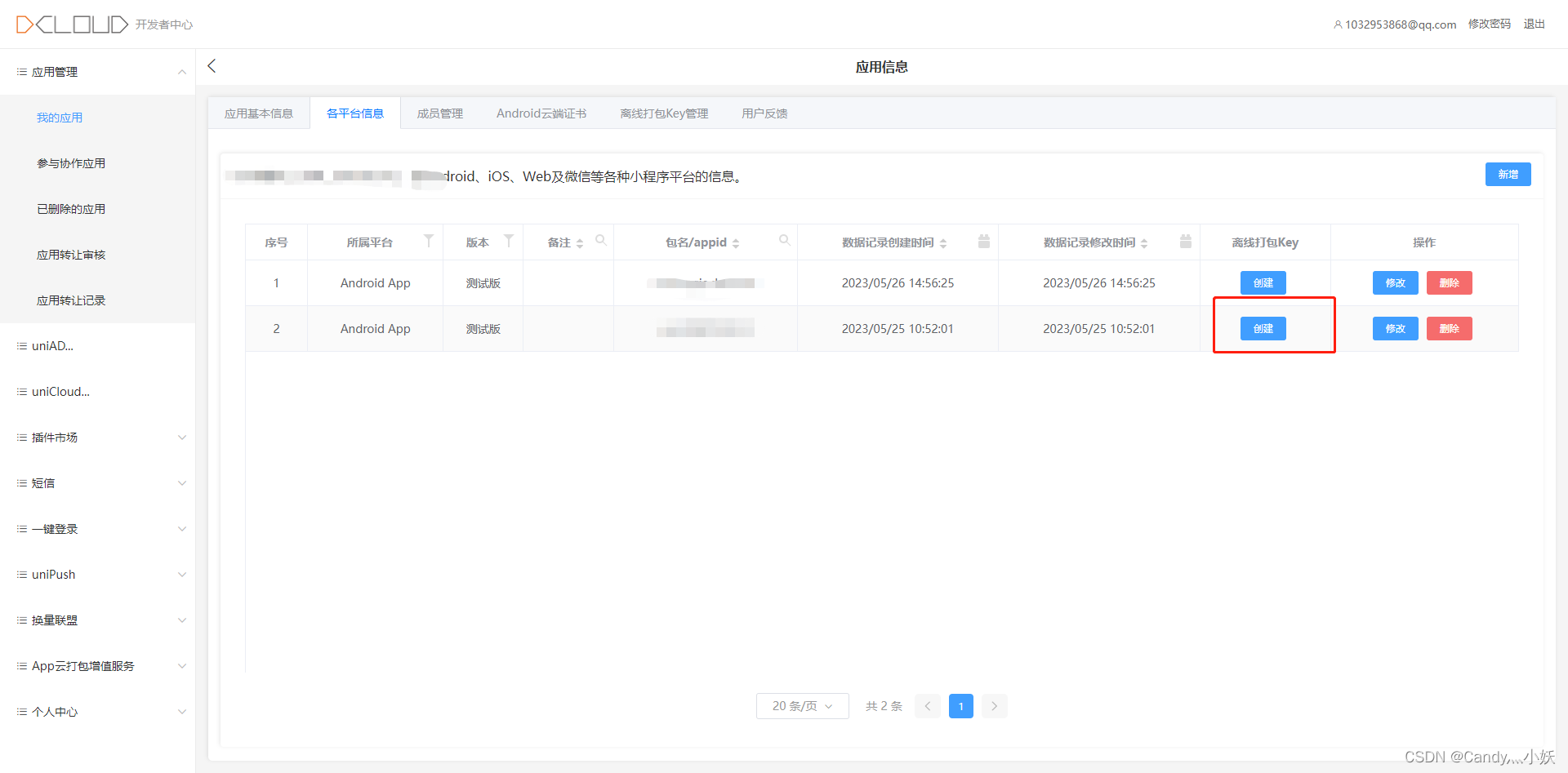Expand the uniPush menu

coord(98,575)
